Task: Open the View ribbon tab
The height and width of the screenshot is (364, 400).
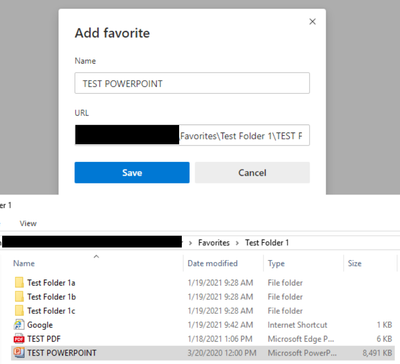Action: [x=28, y=223]
